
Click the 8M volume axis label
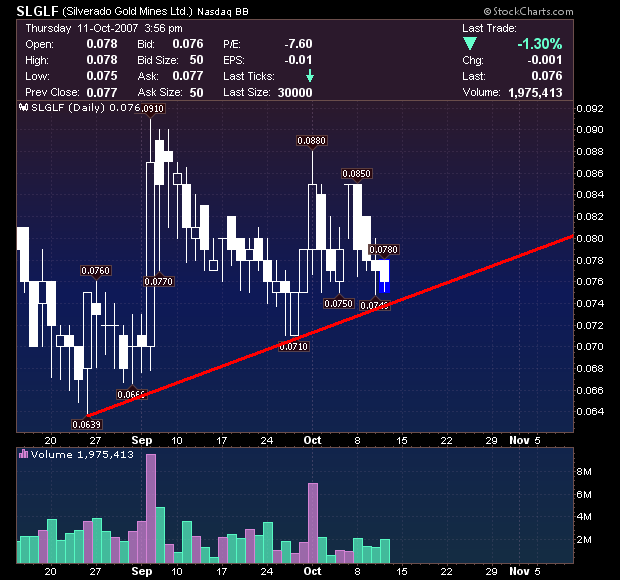click(584, 472)
